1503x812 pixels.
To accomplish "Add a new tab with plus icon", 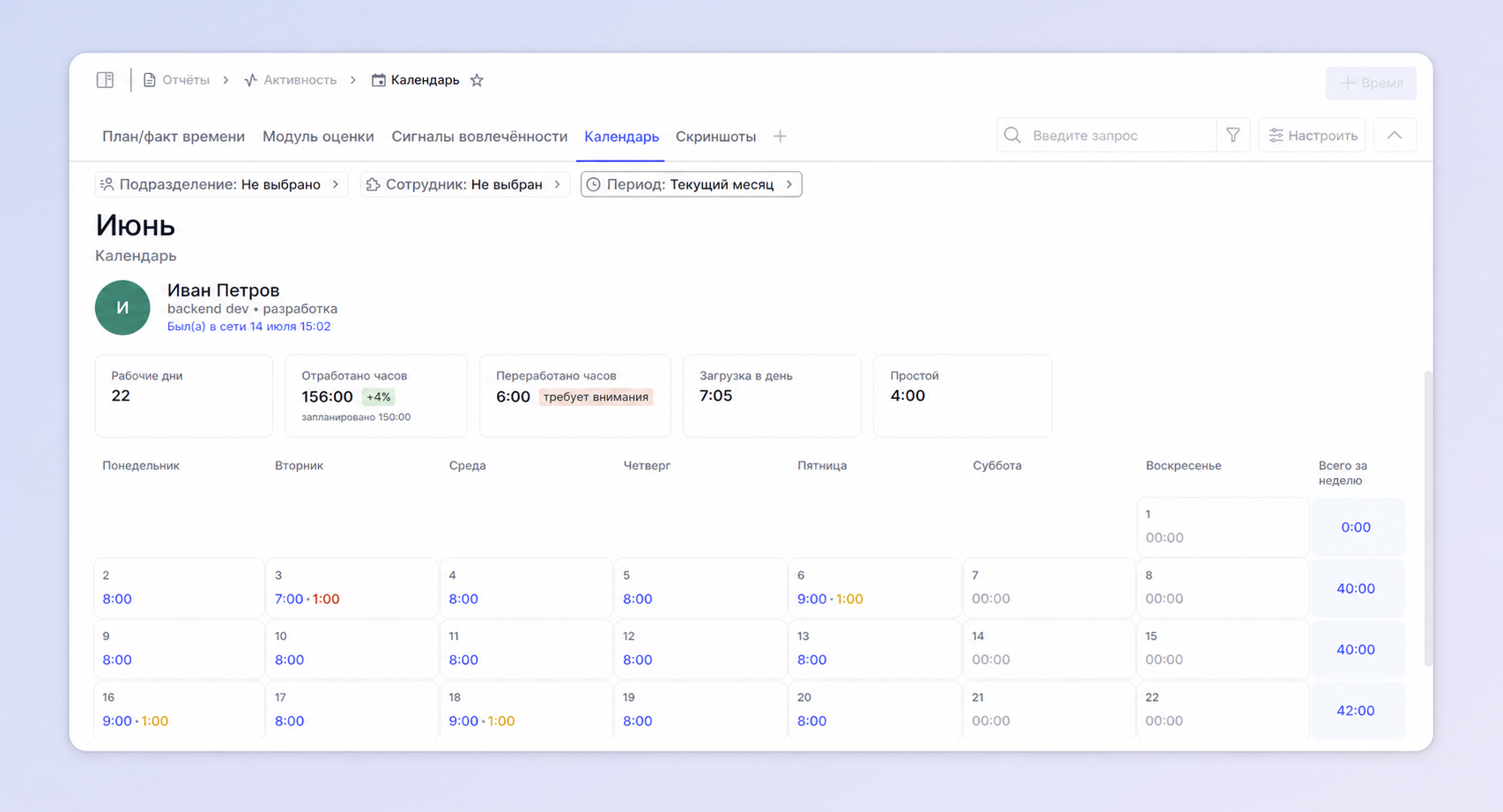I will point(780,137).
